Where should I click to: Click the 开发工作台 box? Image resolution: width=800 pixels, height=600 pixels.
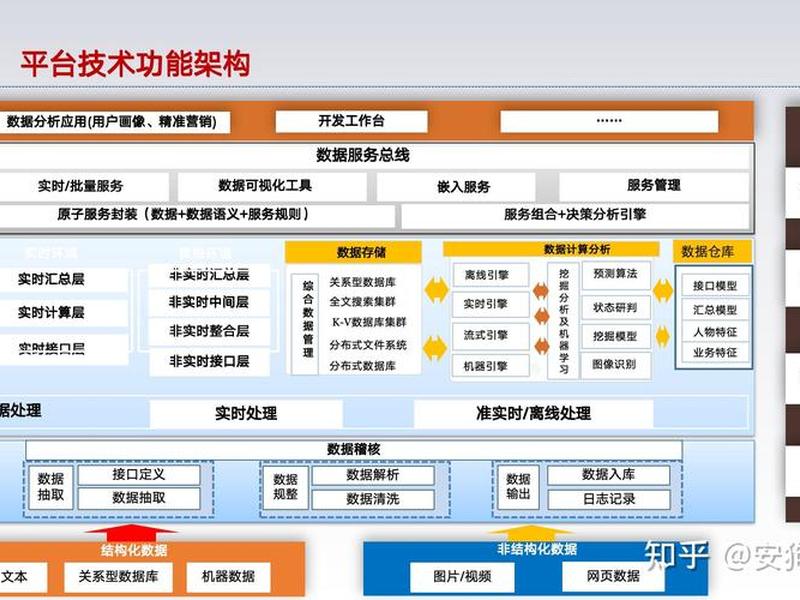(x=351, y=121)
